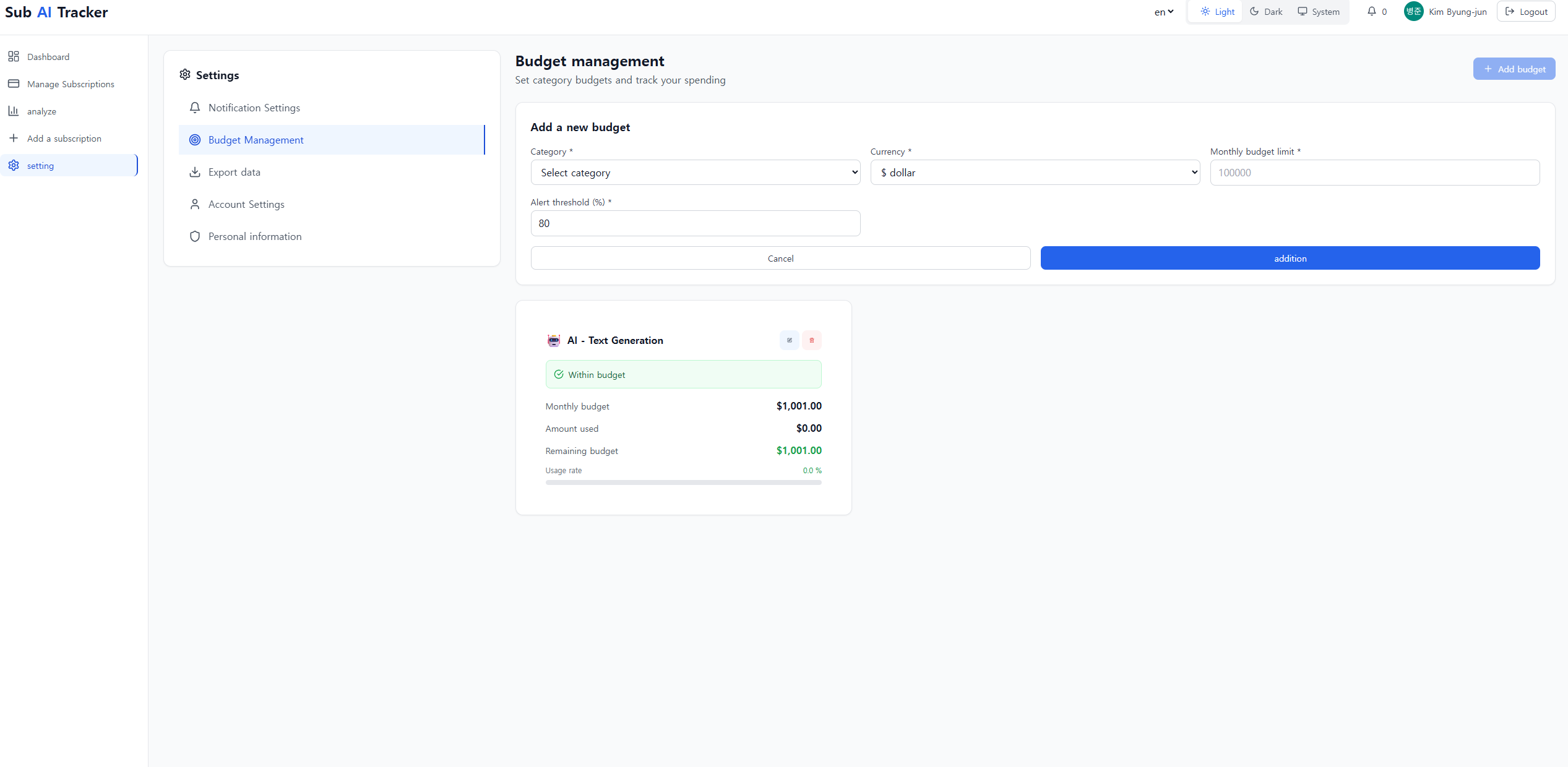Viewport: 1568px width, 767px height.
Task: Click the Cancel button
Action: [x=780, y=259]
